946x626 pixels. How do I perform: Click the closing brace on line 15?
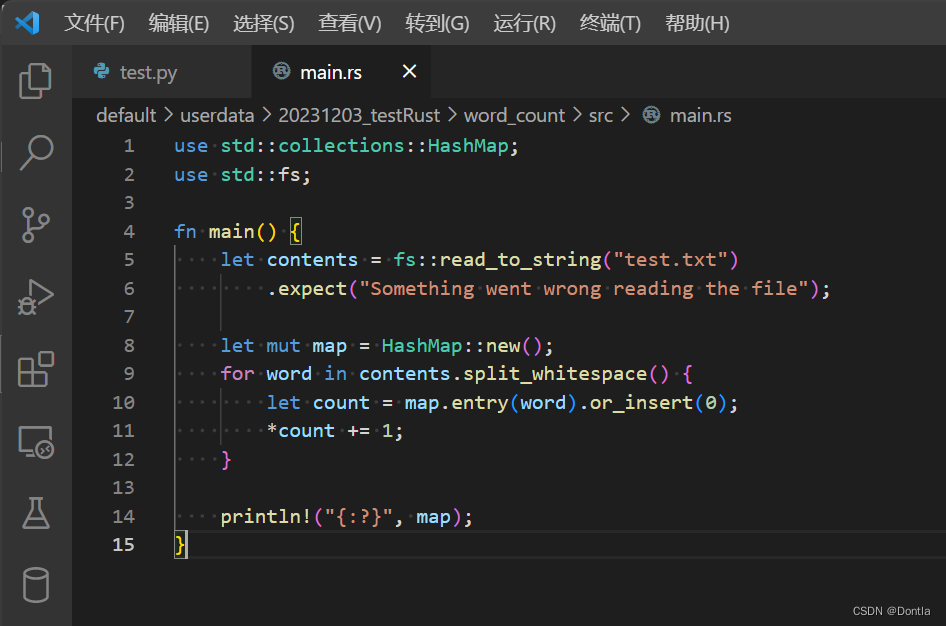coord(180,545)
